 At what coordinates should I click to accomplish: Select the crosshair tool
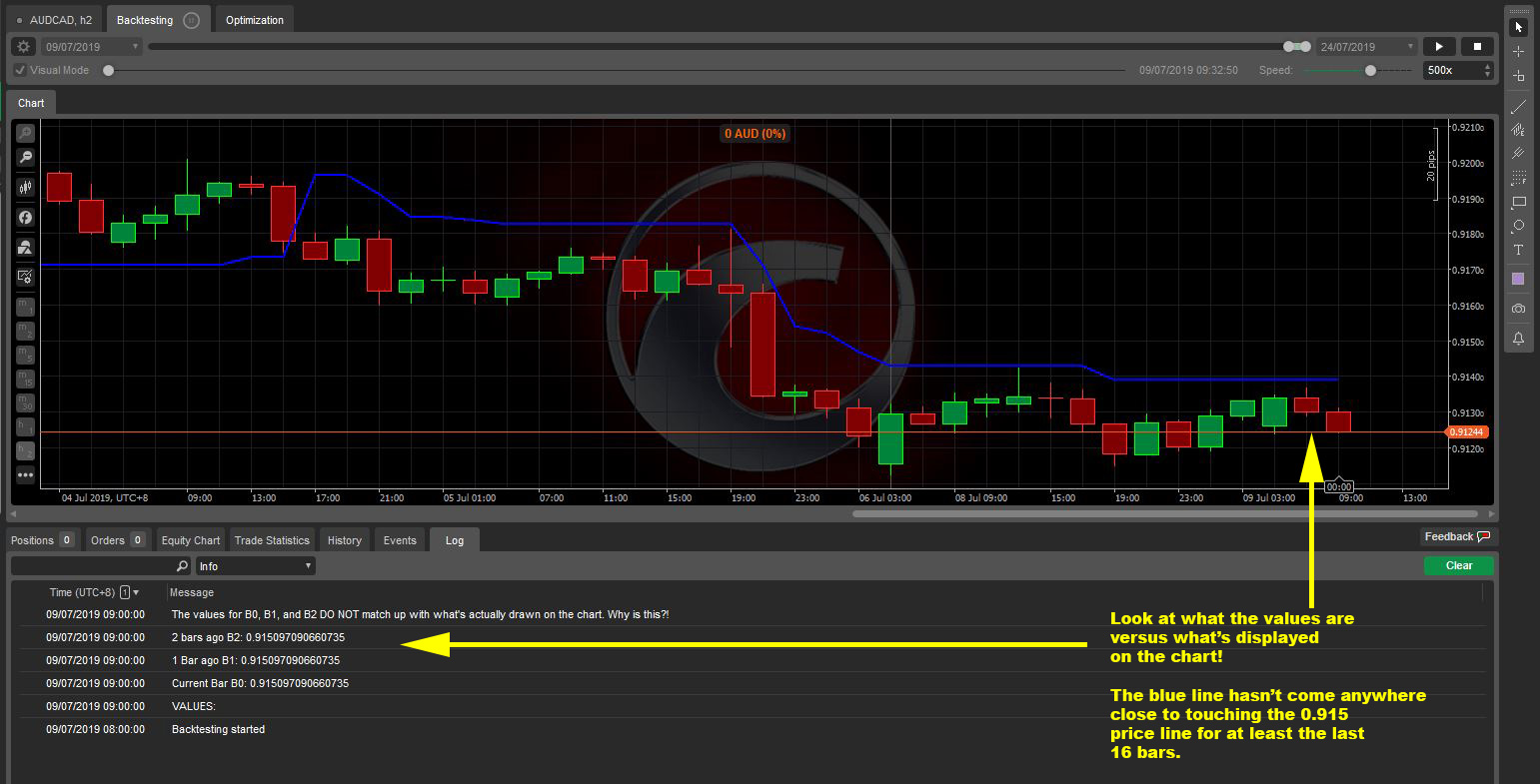1518,51
